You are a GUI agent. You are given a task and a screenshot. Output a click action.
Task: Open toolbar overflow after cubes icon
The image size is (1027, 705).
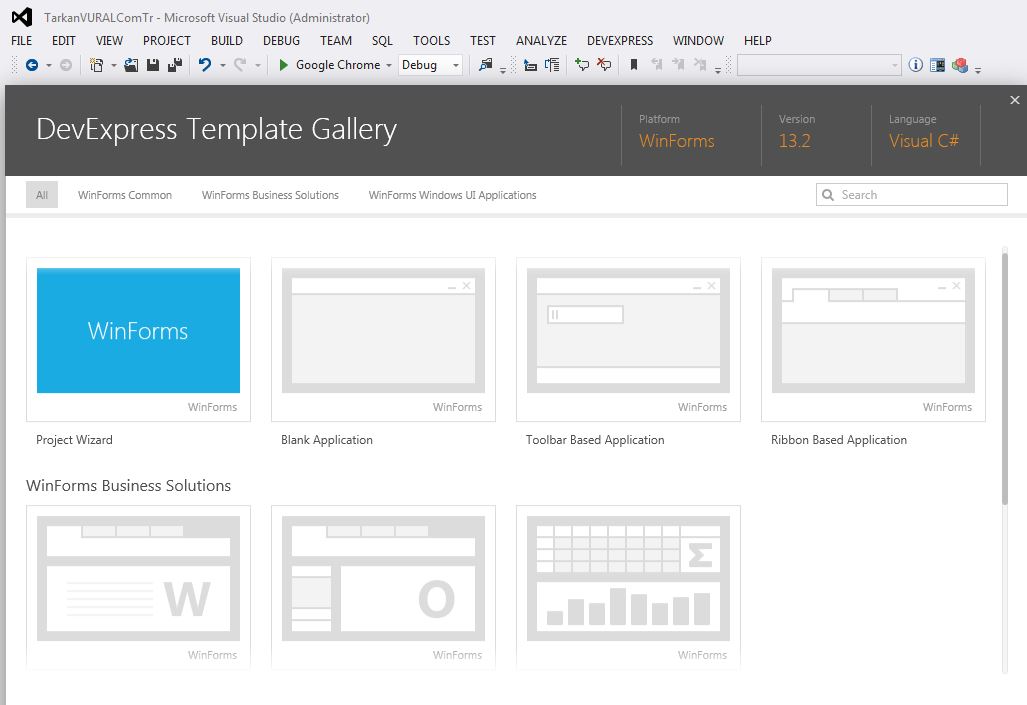click(x=978, y=69)
